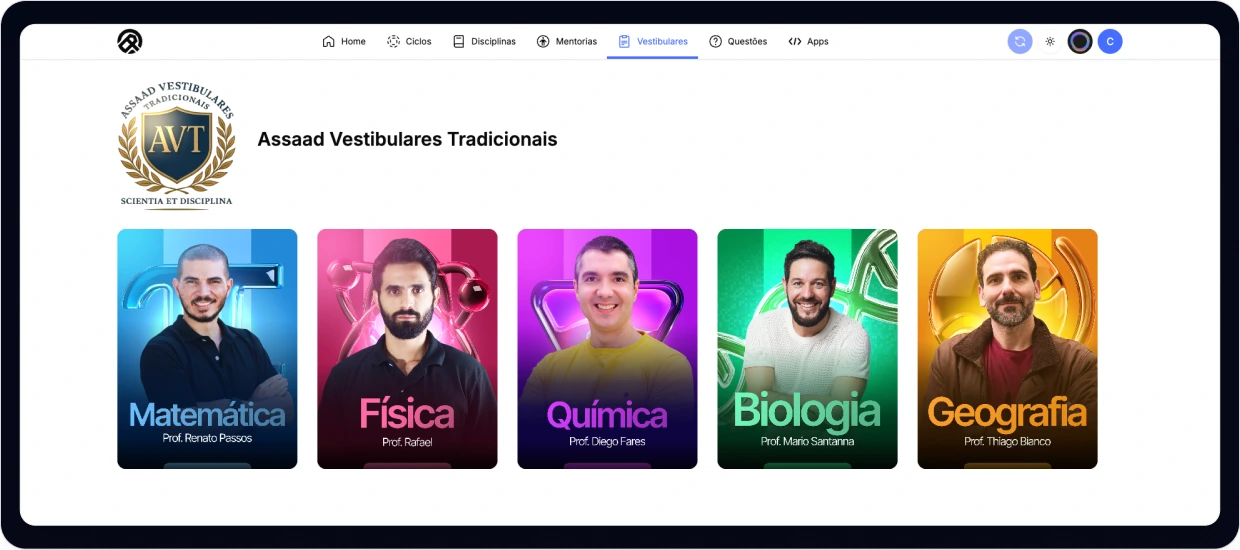Click the code brackets Apps icon
The width and height of the screenshot is (1240, 550).
795,42
